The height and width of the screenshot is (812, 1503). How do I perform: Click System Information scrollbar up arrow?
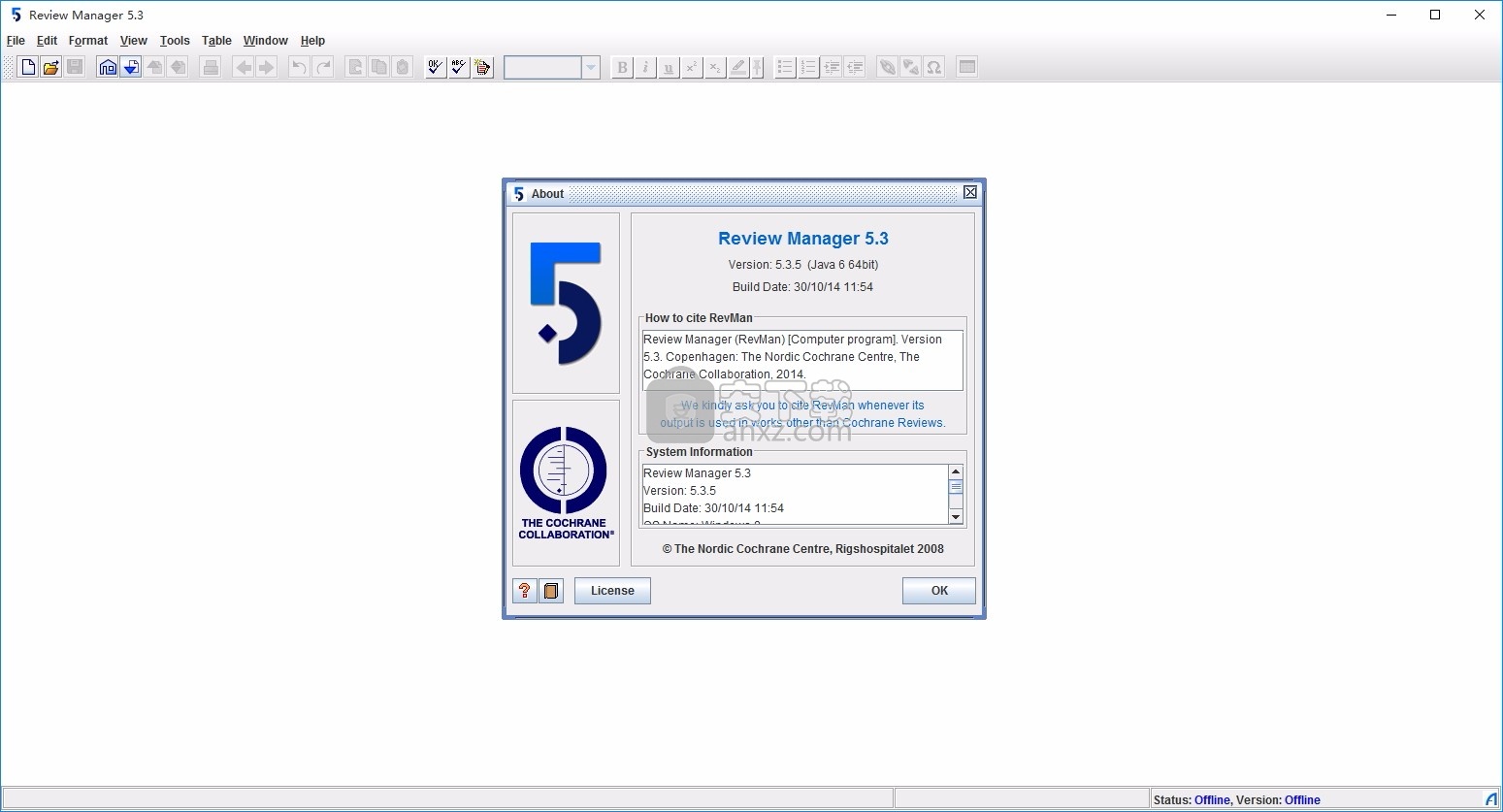(x=956, y=471)
